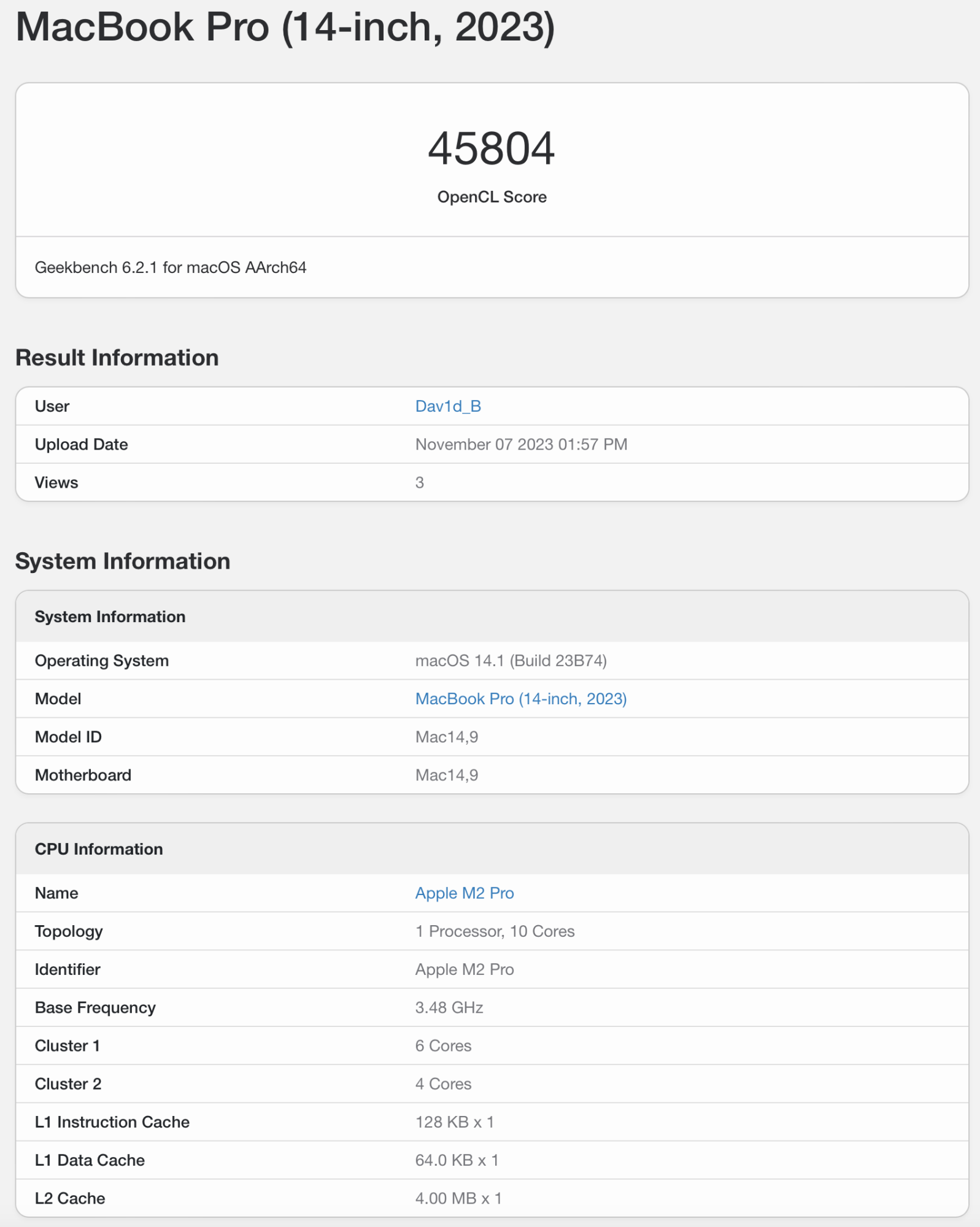Click the Views count value '3'
Viewport: 980px width, 1227px height.
coord(420,482)
